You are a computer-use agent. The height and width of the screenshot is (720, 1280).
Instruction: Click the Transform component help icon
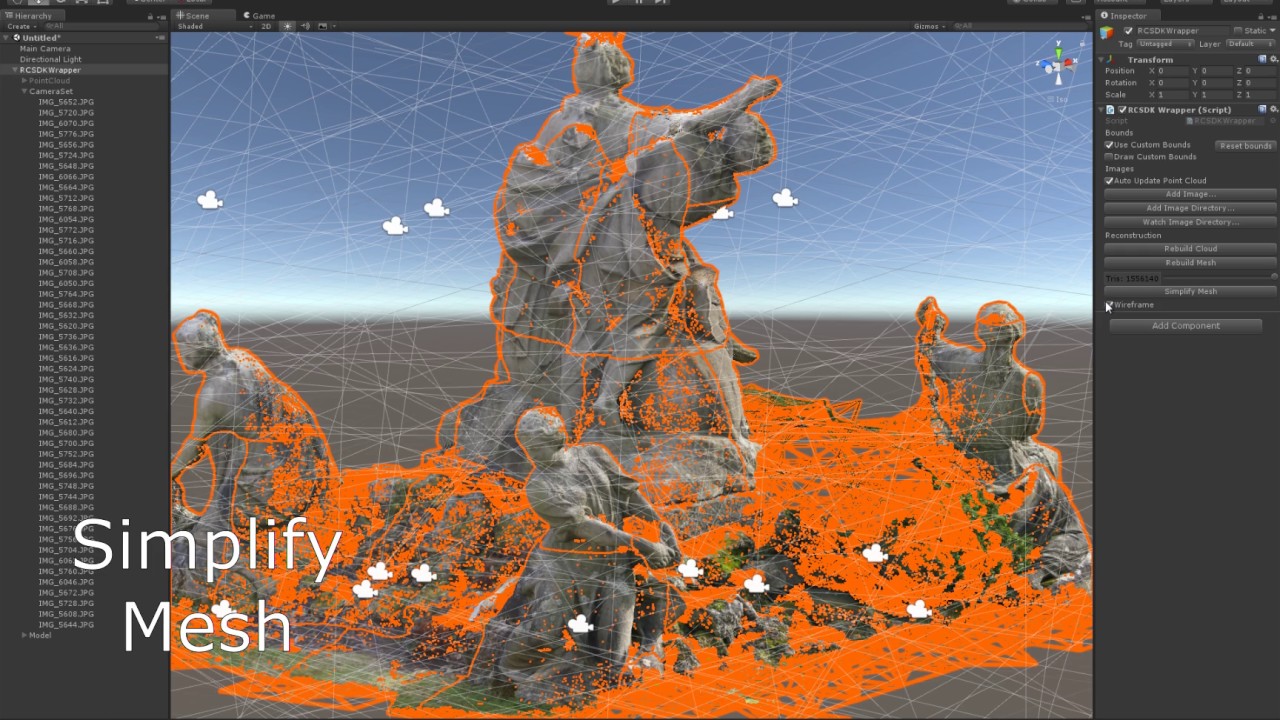tap(1262, 60)
